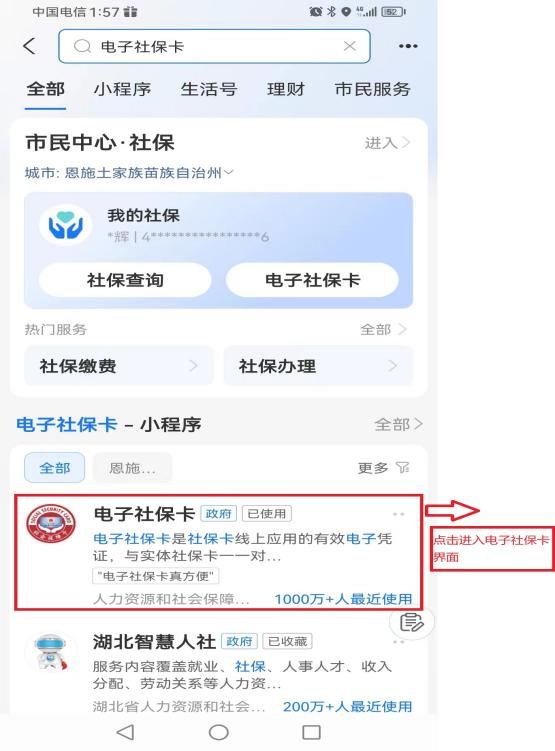This screenshot has height=751, width=555.
Task: Tap the Android home circle button
Action: 218,732
